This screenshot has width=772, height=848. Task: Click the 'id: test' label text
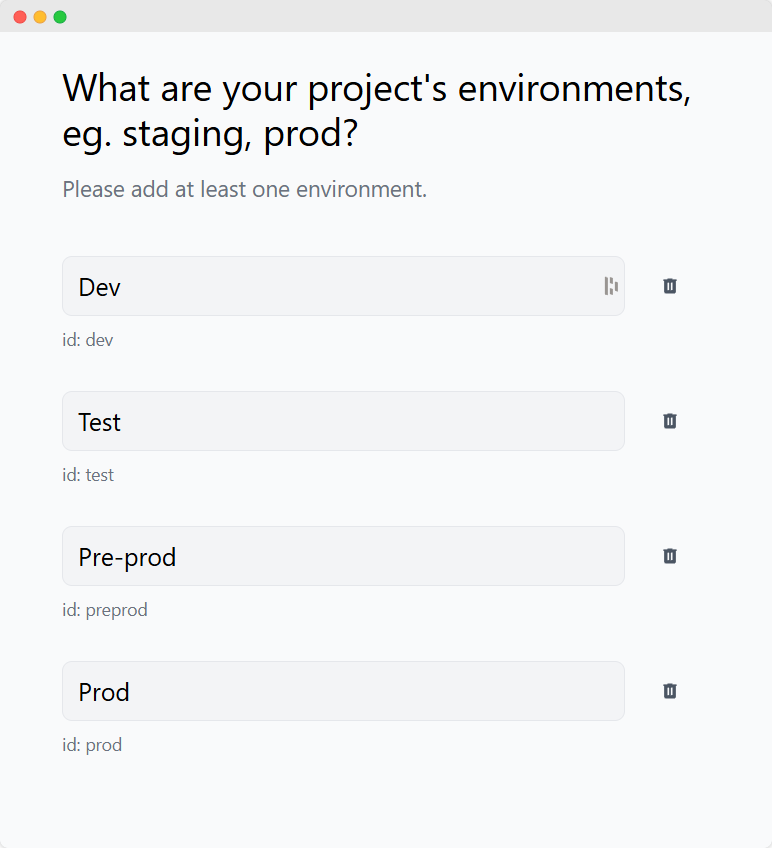pos(88,475)
